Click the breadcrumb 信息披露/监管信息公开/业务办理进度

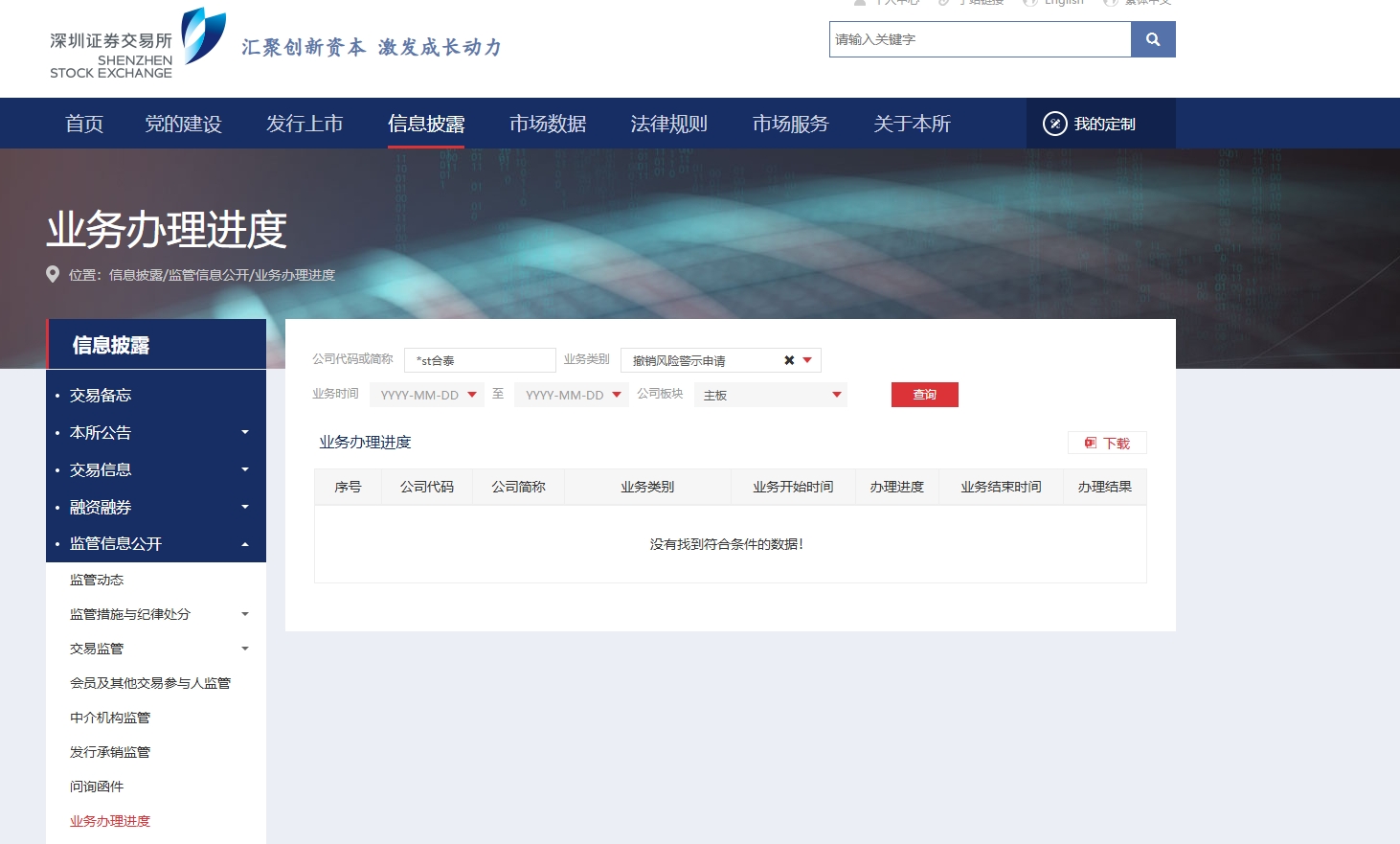pos(222,275)
